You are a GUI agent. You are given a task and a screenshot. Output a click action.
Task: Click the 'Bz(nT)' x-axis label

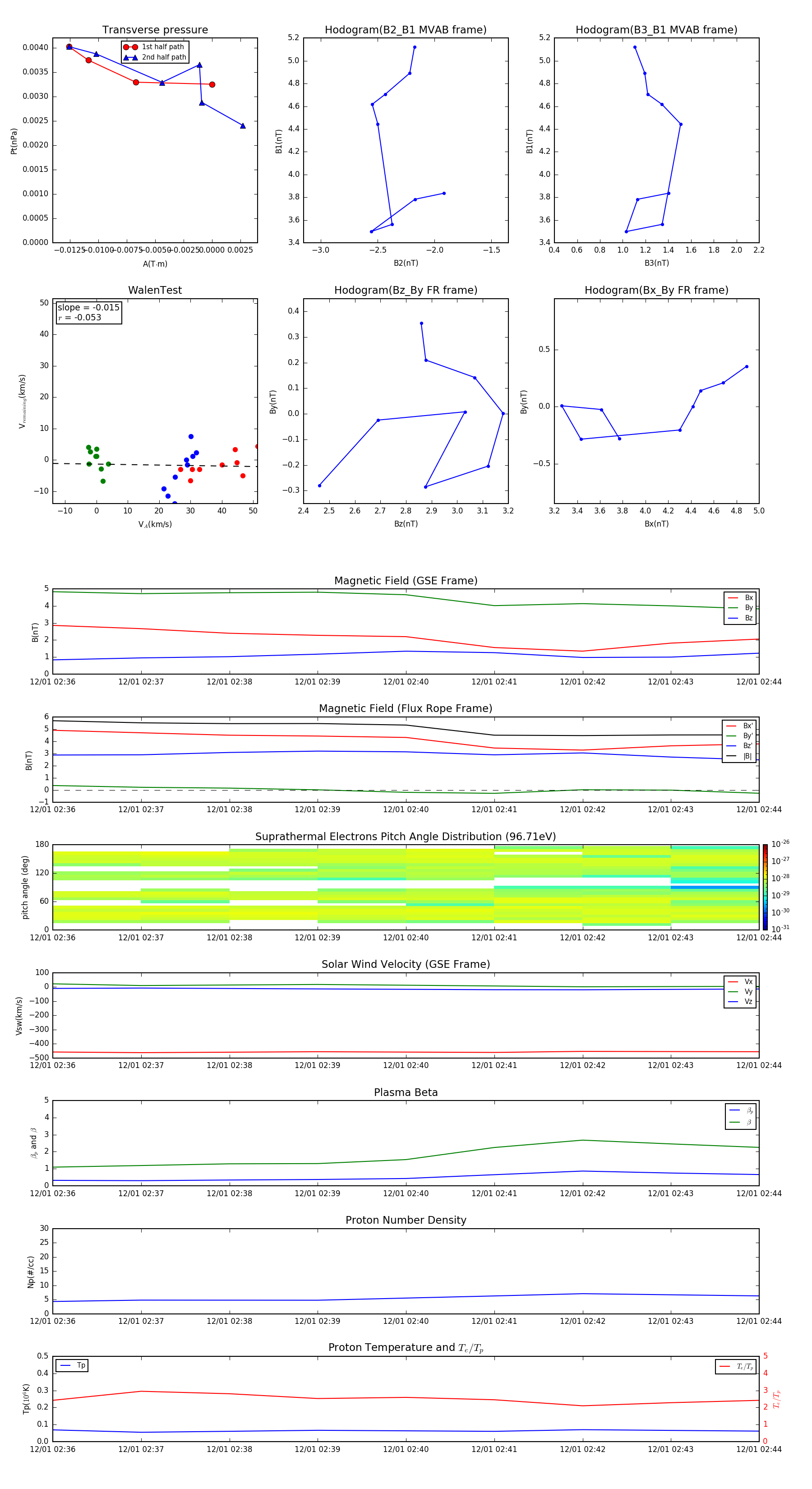[x=406, y=524]
